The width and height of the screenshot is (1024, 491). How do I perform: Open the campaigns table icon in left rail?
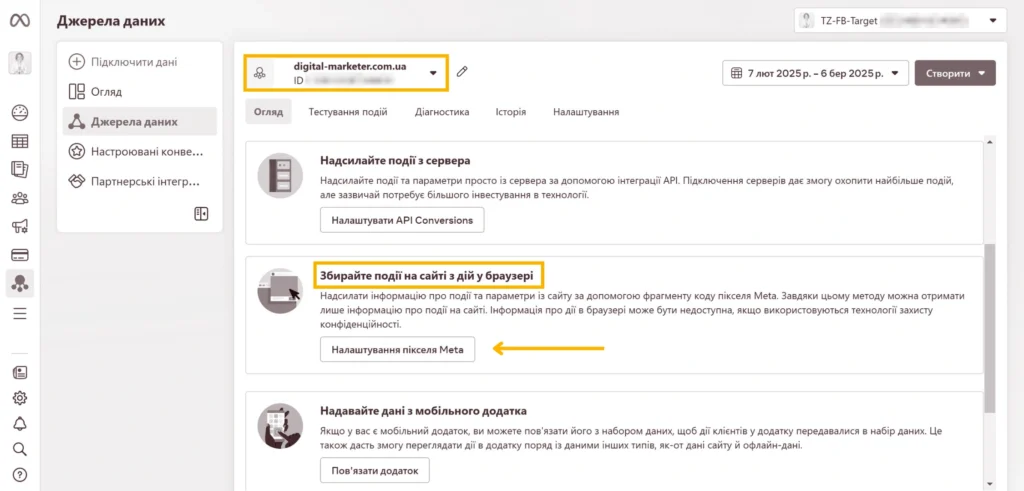pyautogui.click(x=20, y=141)
